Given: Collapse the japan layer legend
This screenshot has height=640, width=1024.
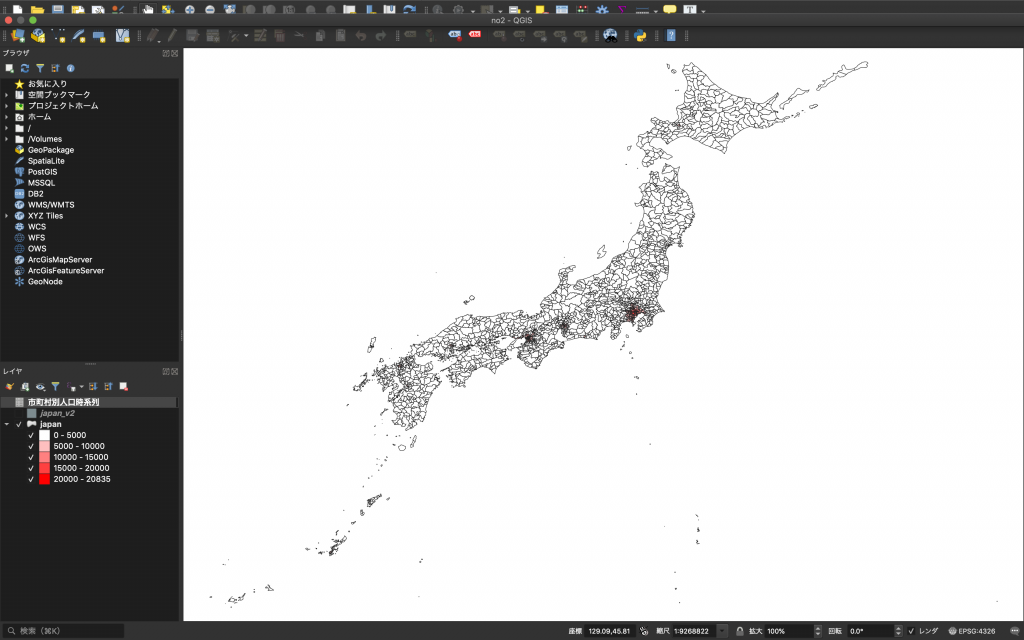Looking at the screenshot, I should 7,424.
